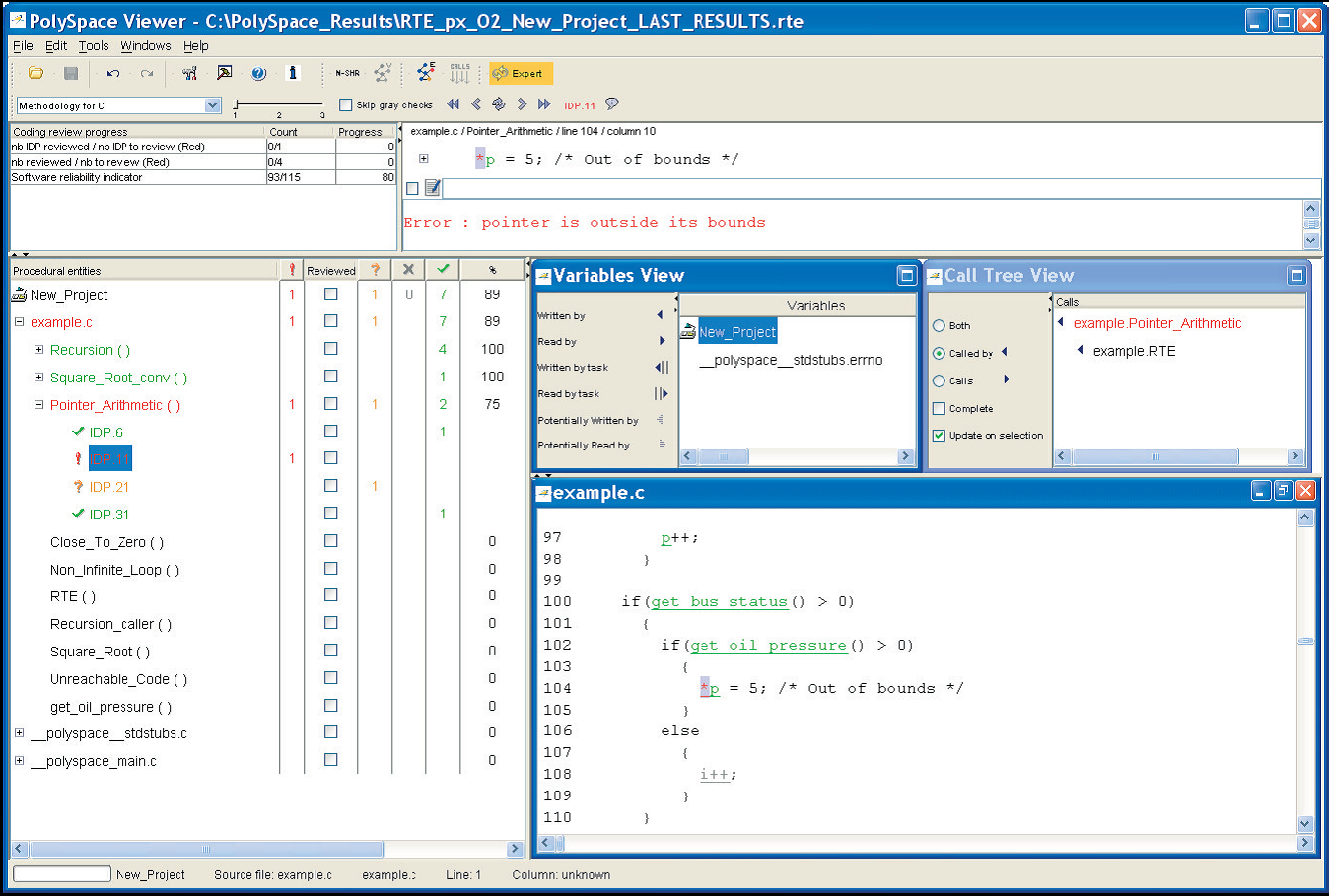Tick the Complete checkbox in Call Tree View

coord(939,408)
